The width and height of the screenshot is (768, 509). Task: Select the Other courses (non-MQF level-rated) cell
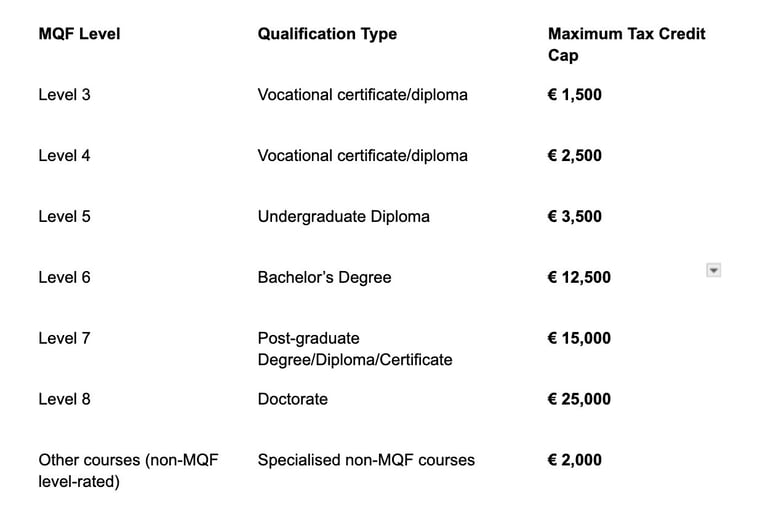click(x=128, y=470)
